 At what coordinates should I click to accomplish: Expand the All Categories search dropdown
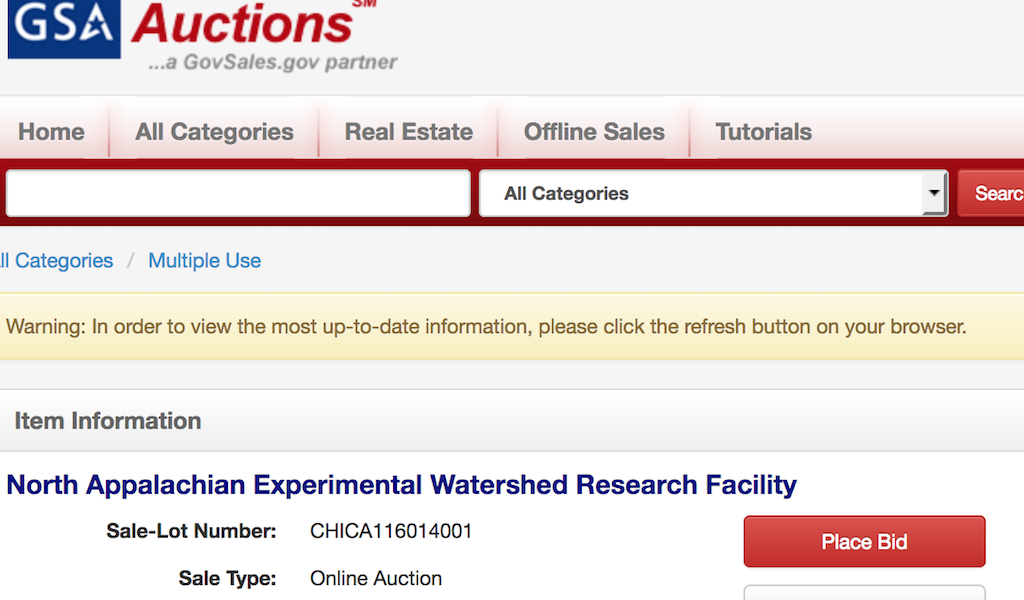[x=713, y=193]
